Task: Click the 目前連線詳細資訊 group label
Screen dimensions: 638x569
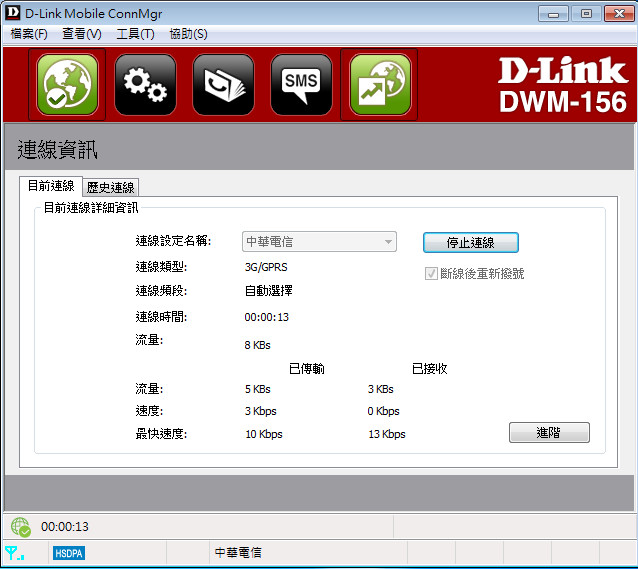Action: pos(91,208)
